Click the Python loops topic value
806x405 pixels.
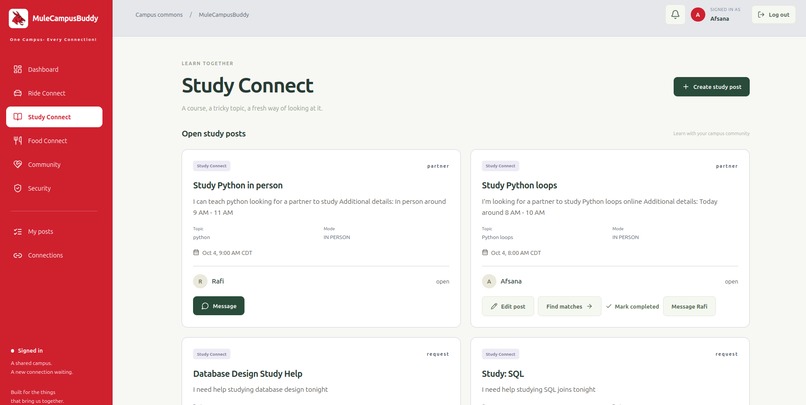(x=497, y=237)
